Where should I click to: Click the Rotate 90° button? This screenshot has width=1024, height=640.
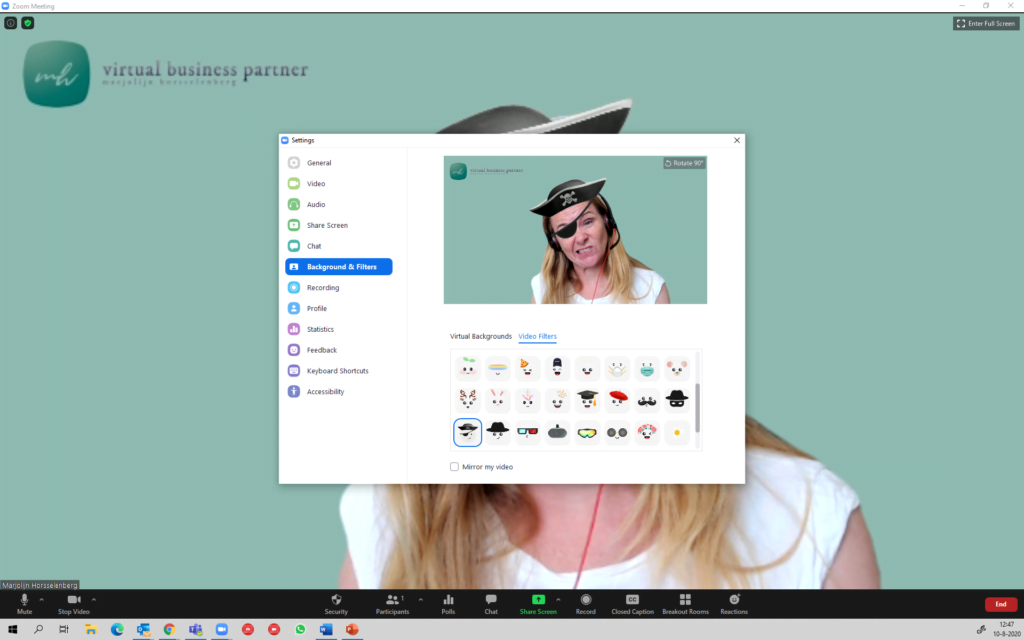684,163
